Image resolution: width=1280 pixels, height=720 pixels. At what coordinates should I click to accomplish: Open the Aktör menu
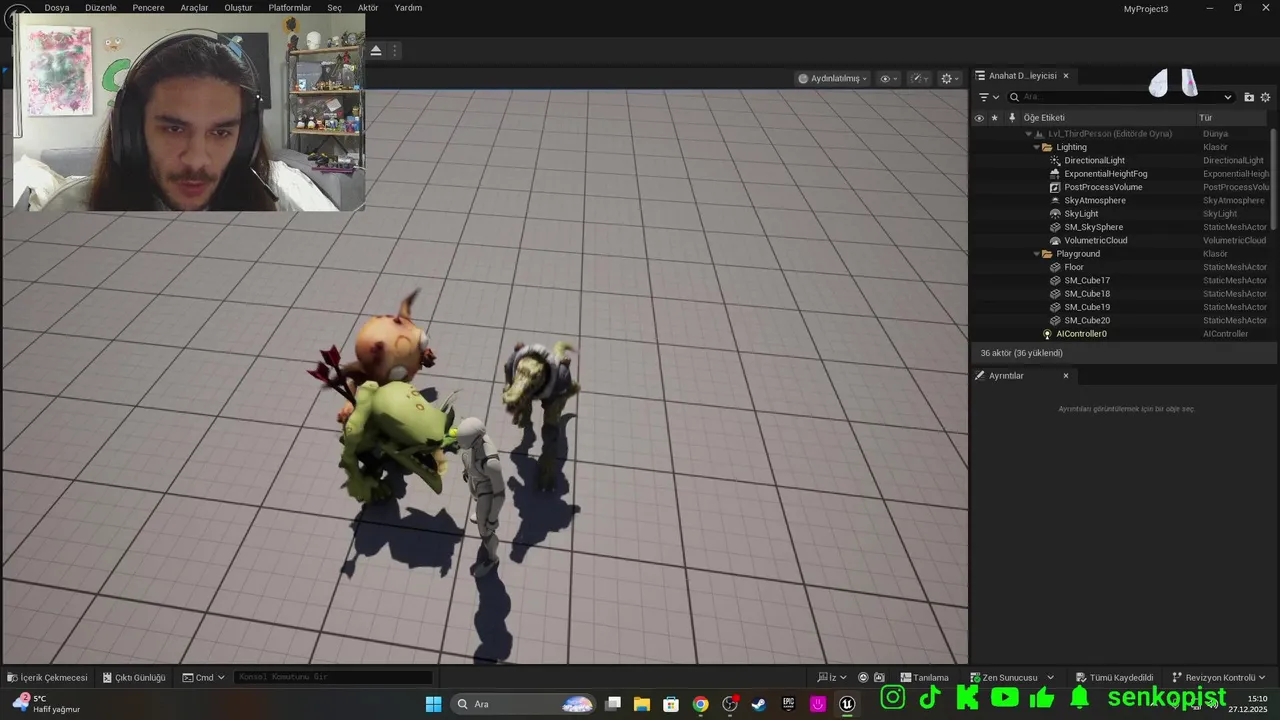pos(368,7)
